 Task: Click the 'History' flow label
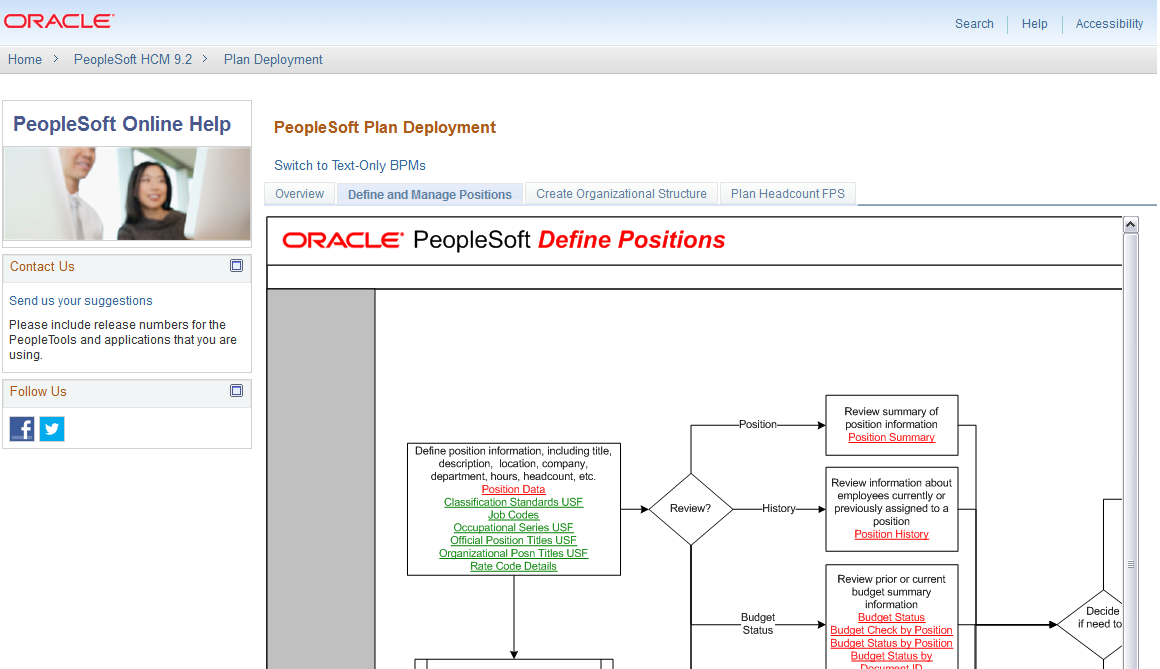779,508
